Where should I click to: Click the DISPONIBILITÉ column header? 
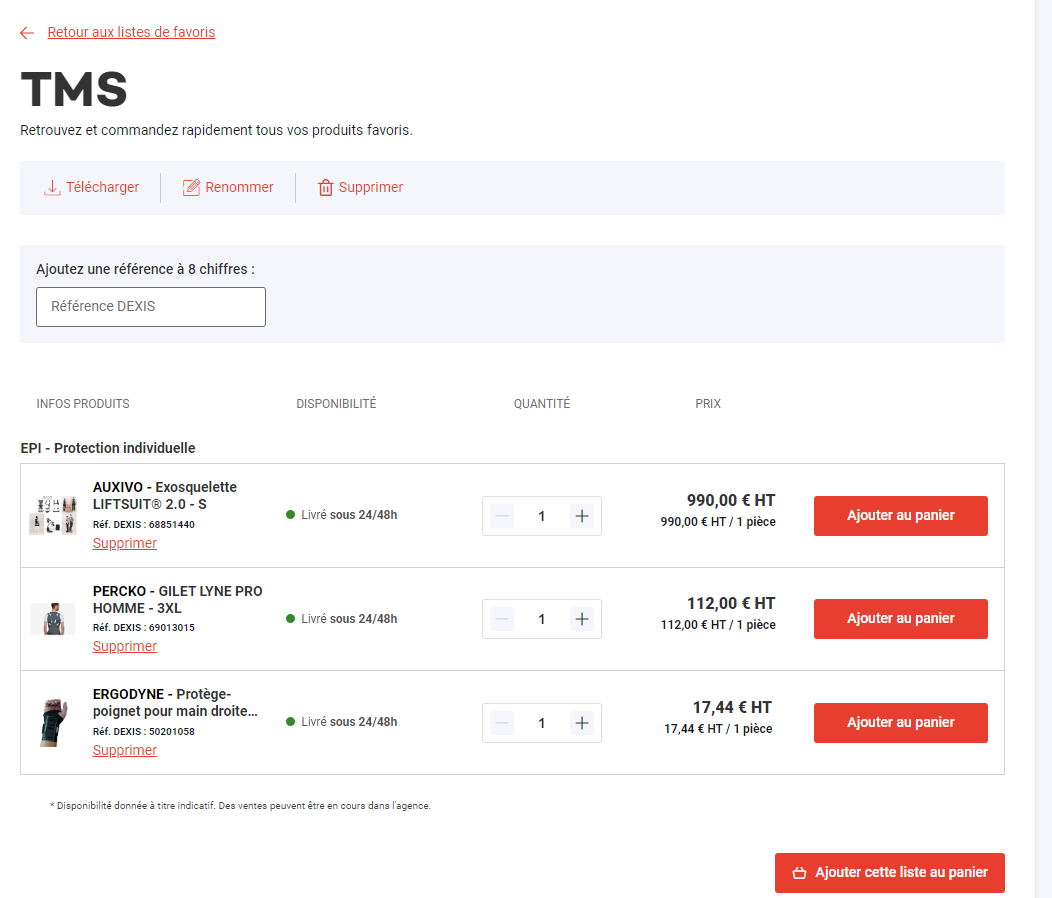[336, 404]
